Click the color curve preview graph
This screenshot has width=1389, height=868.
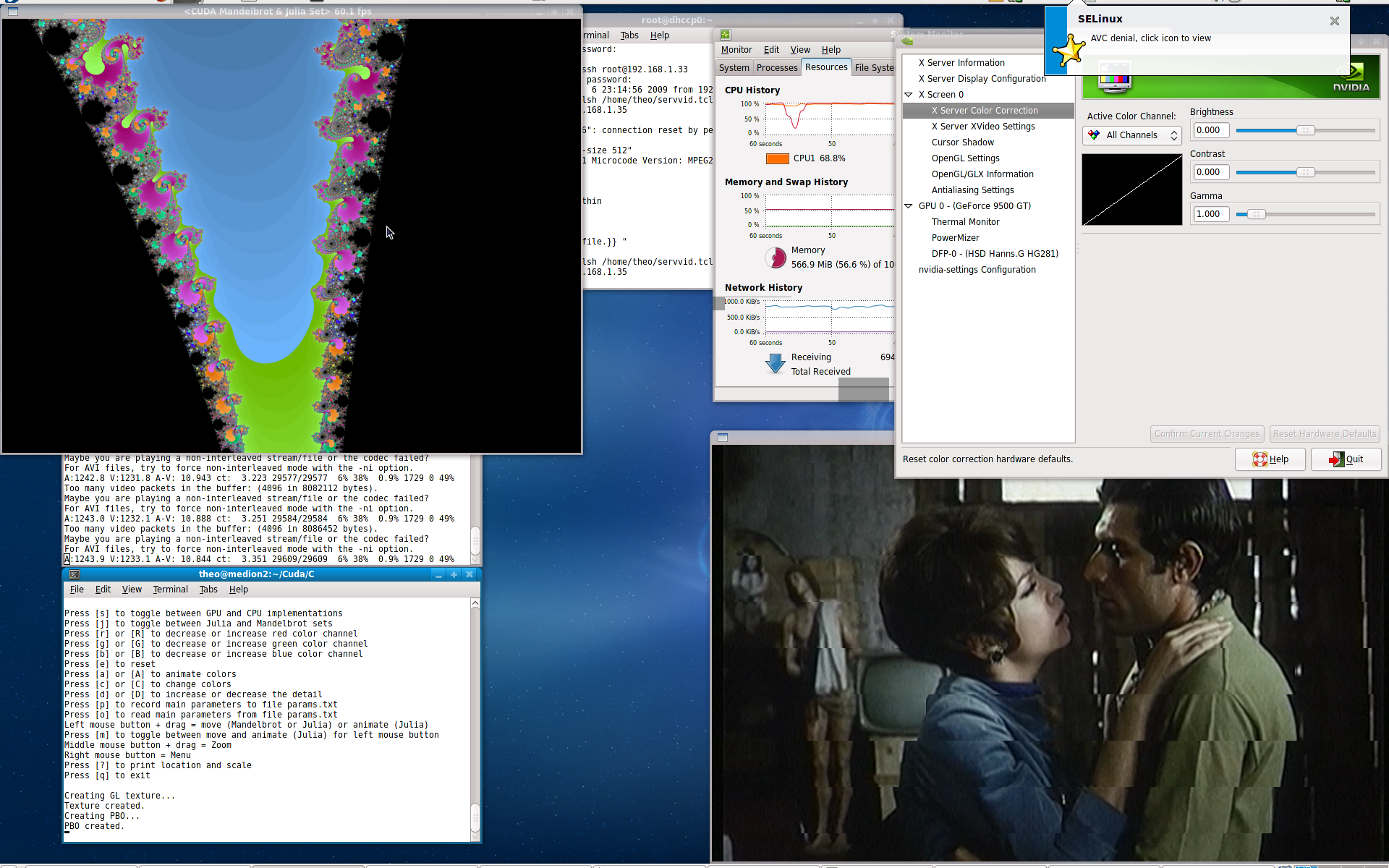click(x=1132, y=190)
